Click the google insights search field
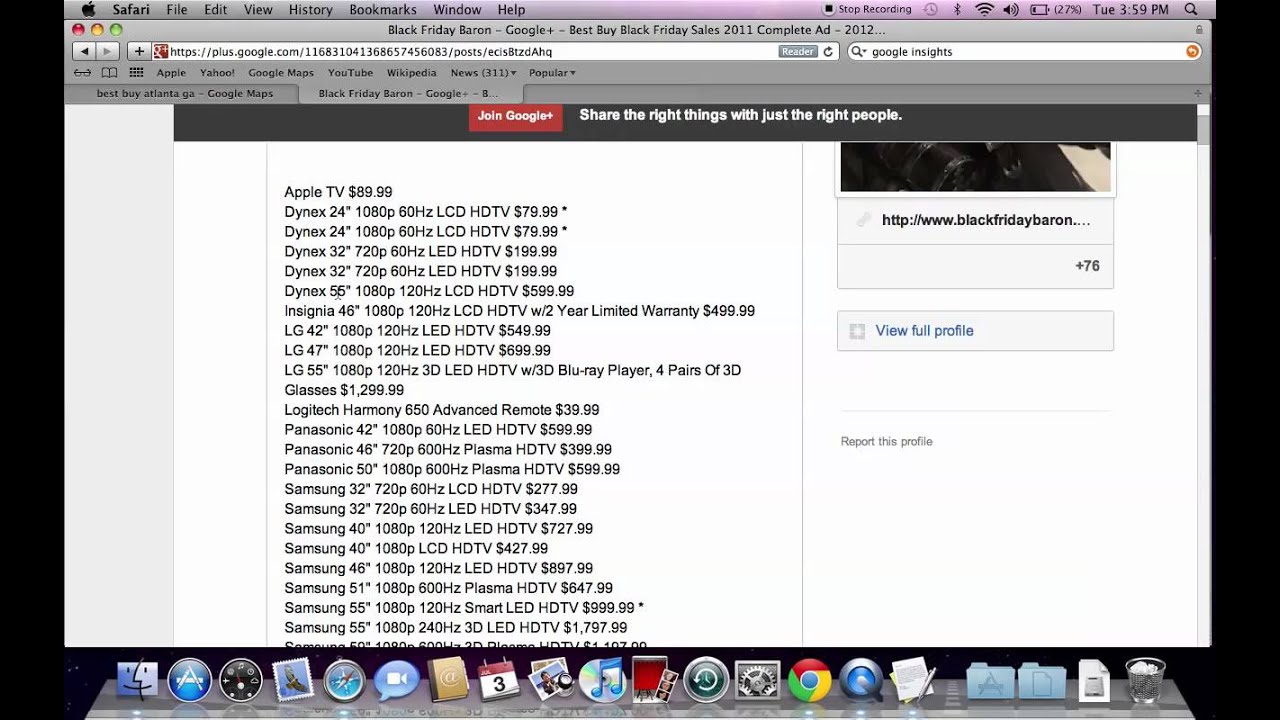This screenshot has height=720, width=1280. (1024, 51)
